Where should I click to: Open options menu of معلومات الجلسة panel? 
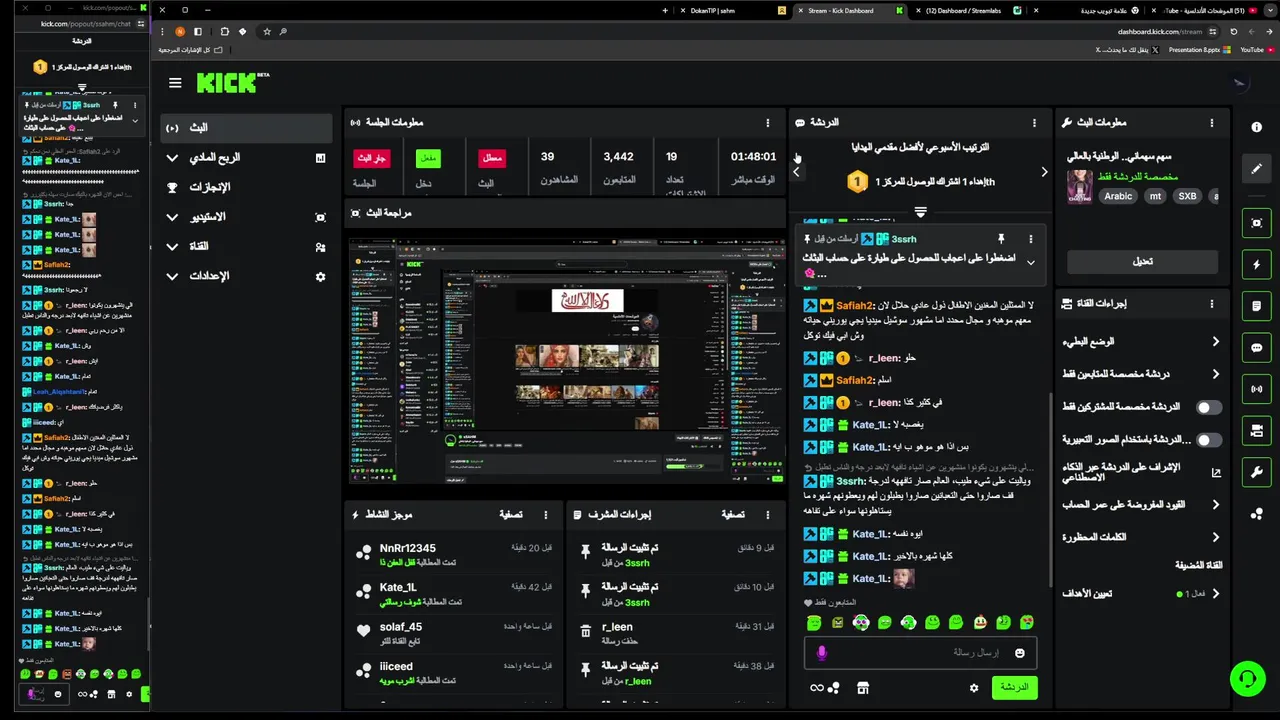[x=768, y=123]
